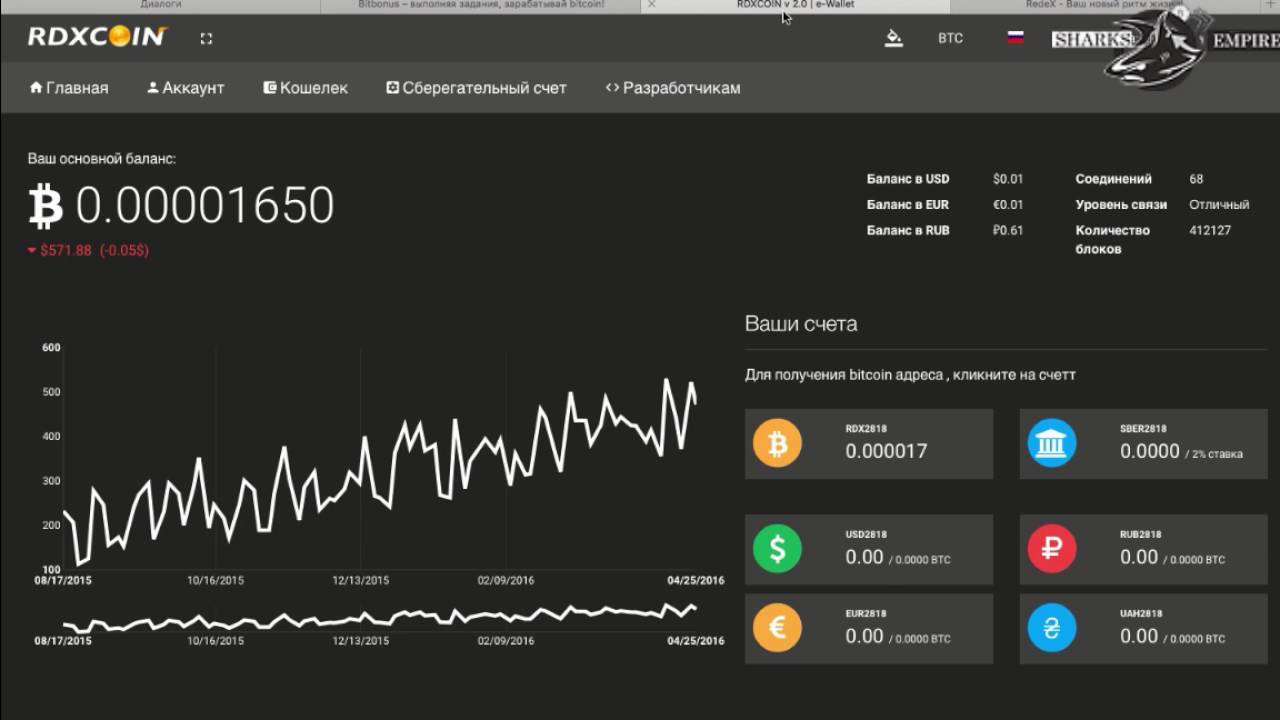Switch language via Russian flag
The image size is (1280, 720).
(x=1015, y=38)
